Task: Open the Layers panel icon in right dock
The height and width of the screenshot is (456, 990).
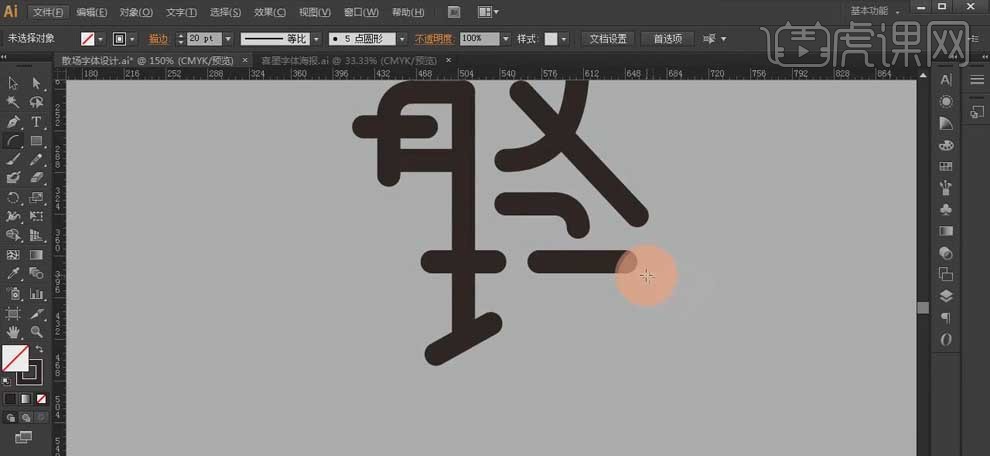Action: [946, 296]
